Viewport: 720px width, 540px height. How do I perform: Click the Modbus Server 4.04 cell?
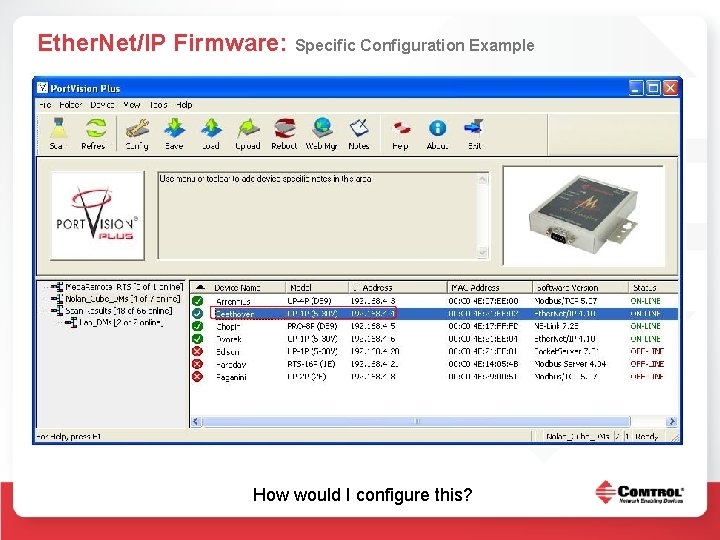(570, 364)
